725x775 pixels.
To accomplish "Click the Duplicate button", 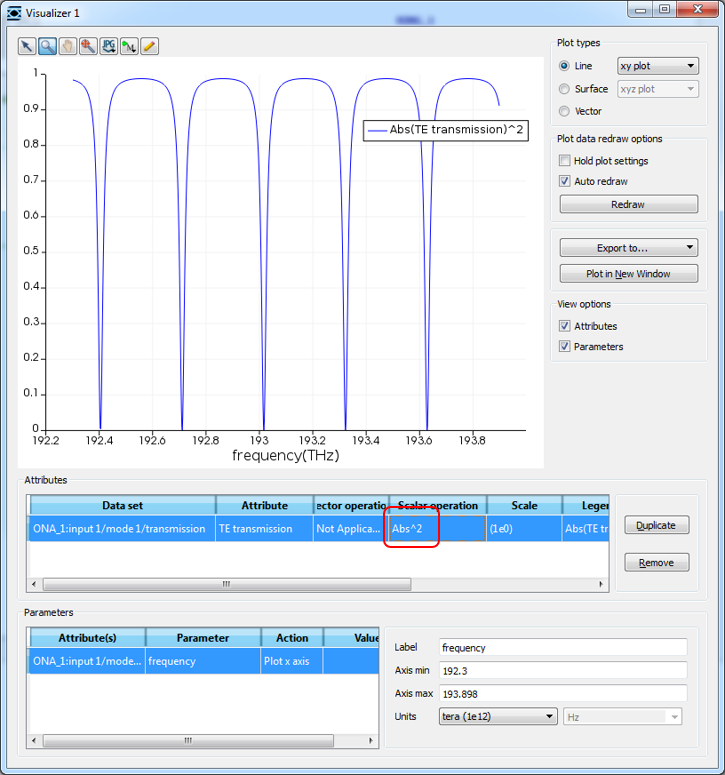I will click(x=656, y=525).
